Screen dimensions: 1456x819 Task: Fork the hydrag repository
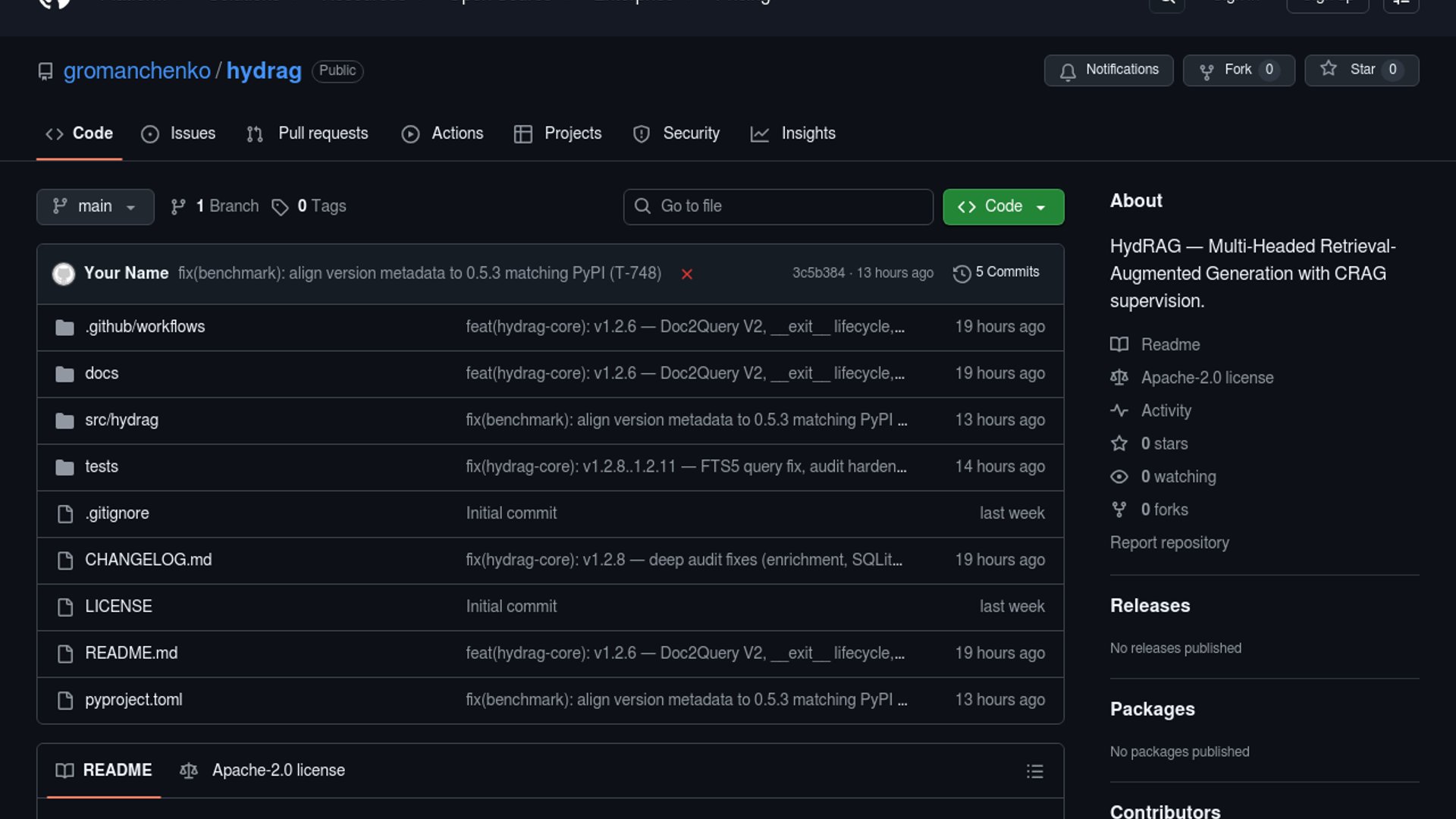[1238, 70]
